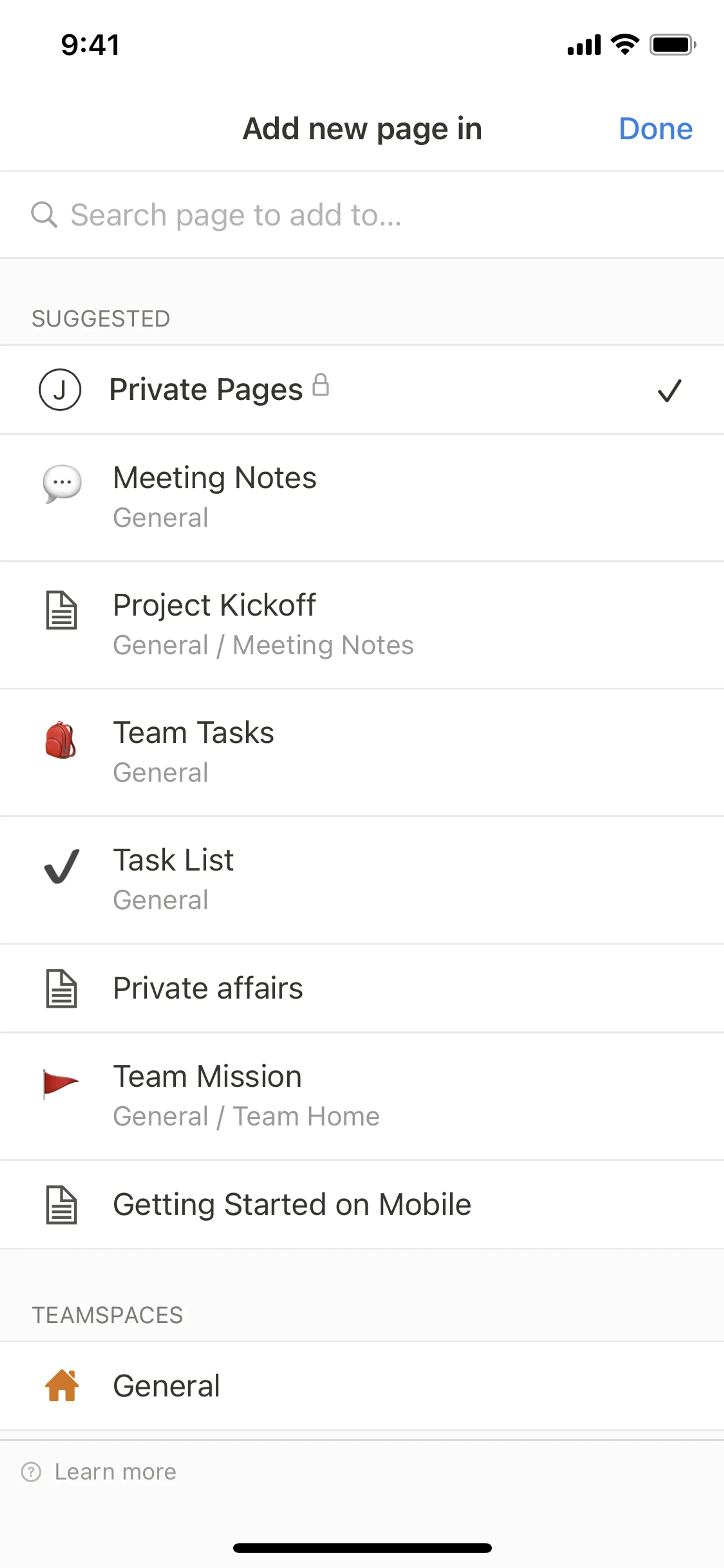
Task: Tap the document icon beside Private affairs
Action: click(61, 989)
